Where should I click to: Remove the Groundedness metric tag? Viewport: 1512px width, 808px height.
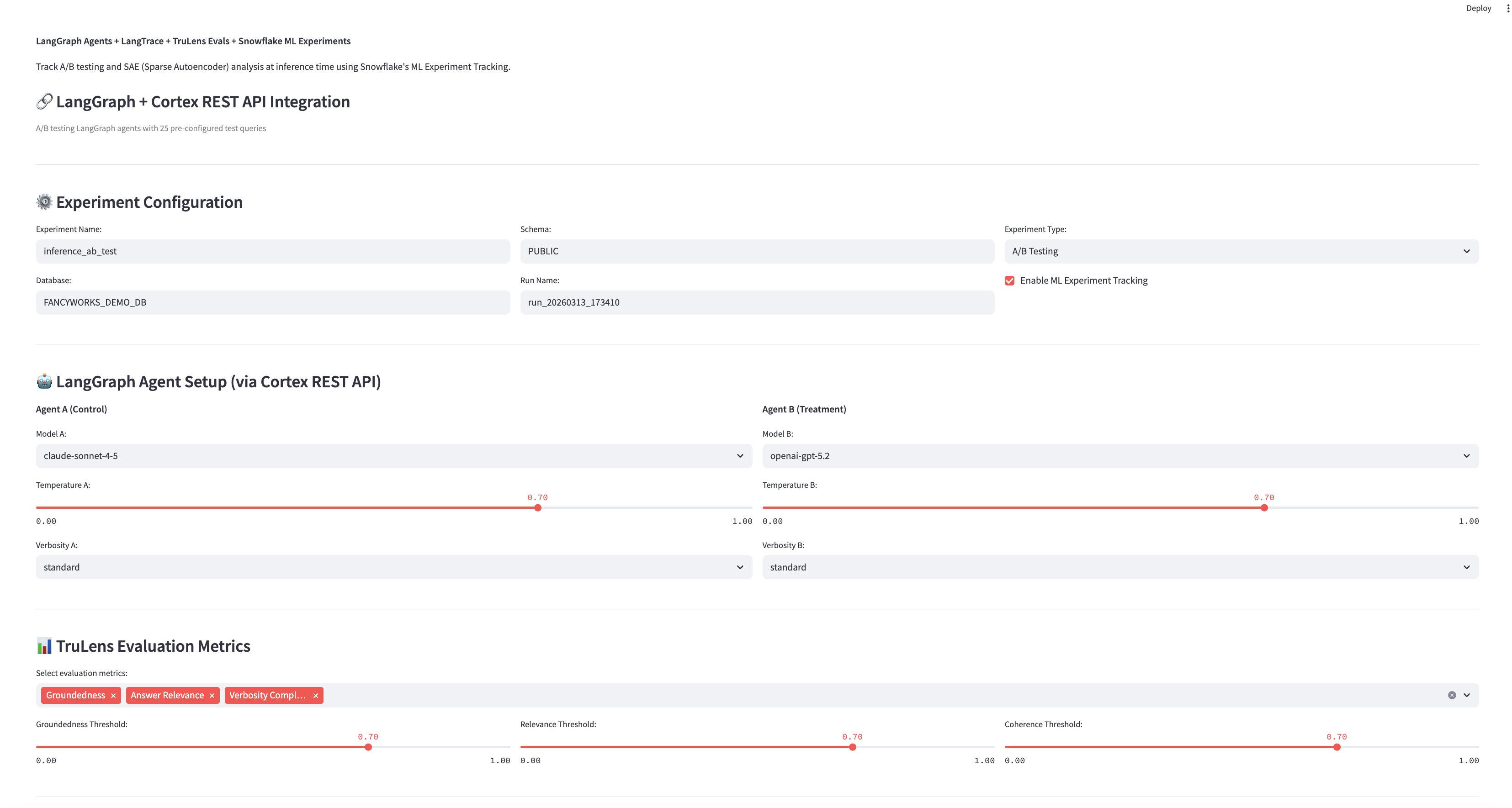click(113, 695)
